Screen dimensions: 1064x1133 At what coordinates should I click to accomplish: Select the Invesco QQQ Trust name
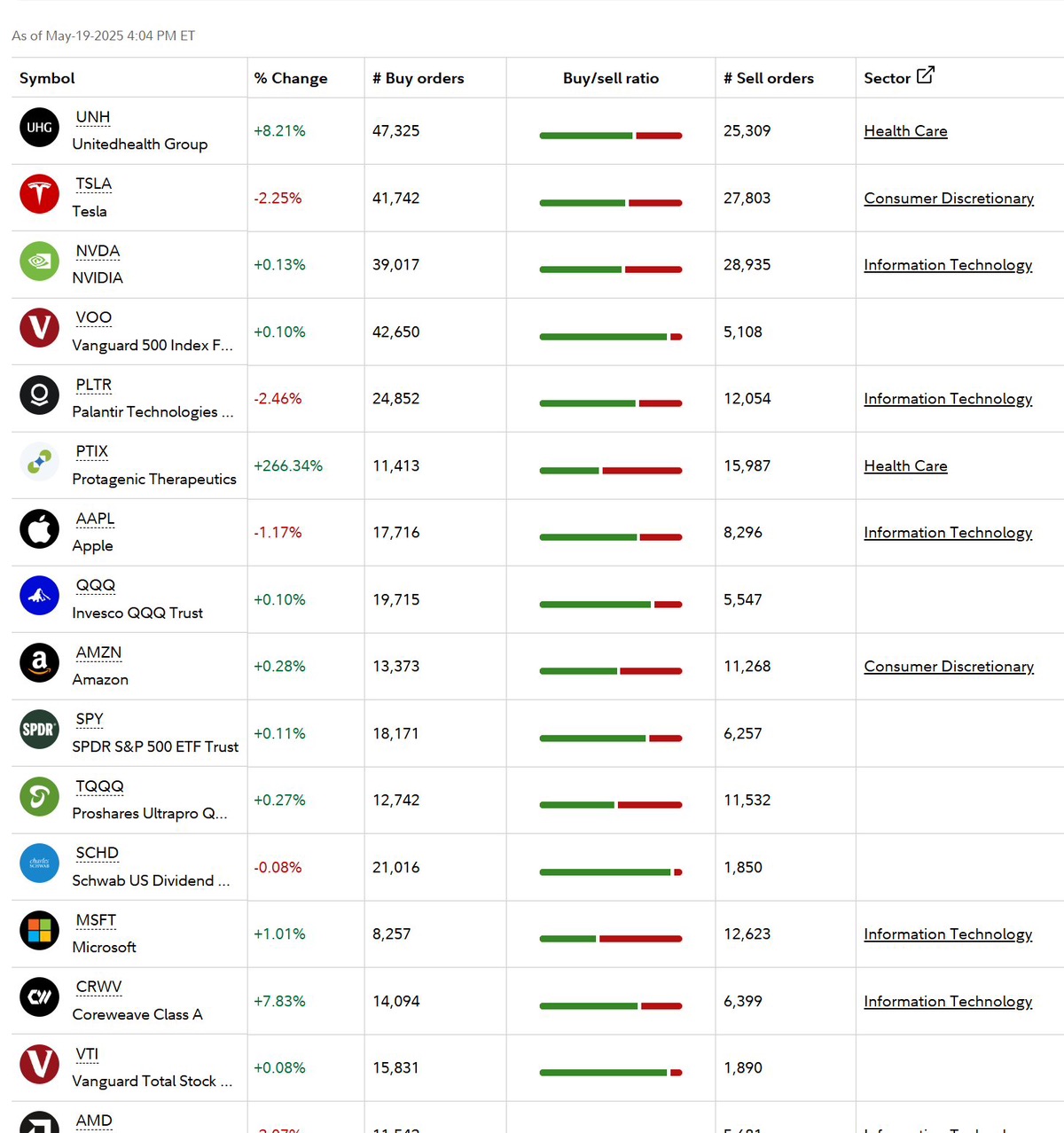tap(137, 613)
